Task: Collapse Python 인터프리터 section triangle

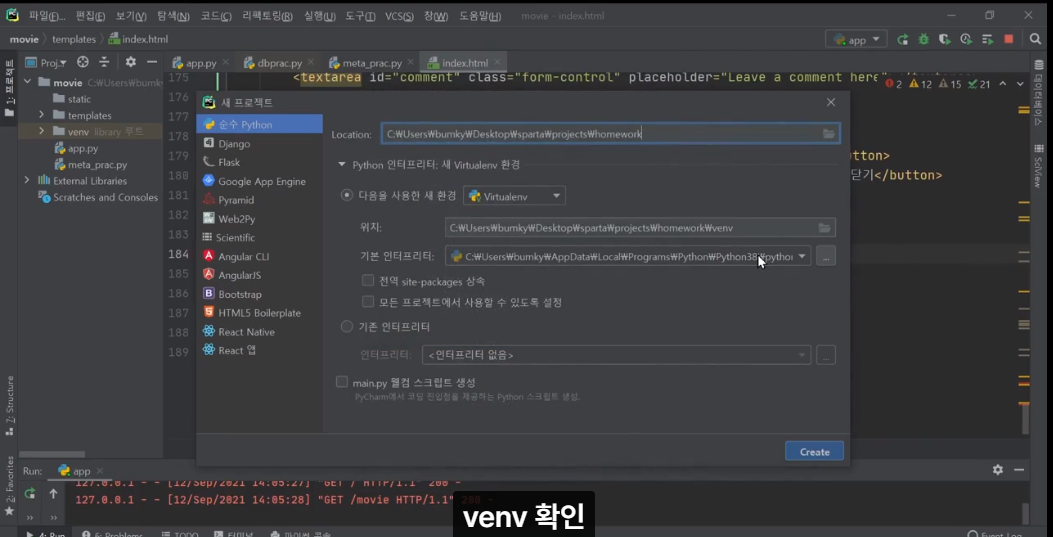Action: tap(342, 164)
